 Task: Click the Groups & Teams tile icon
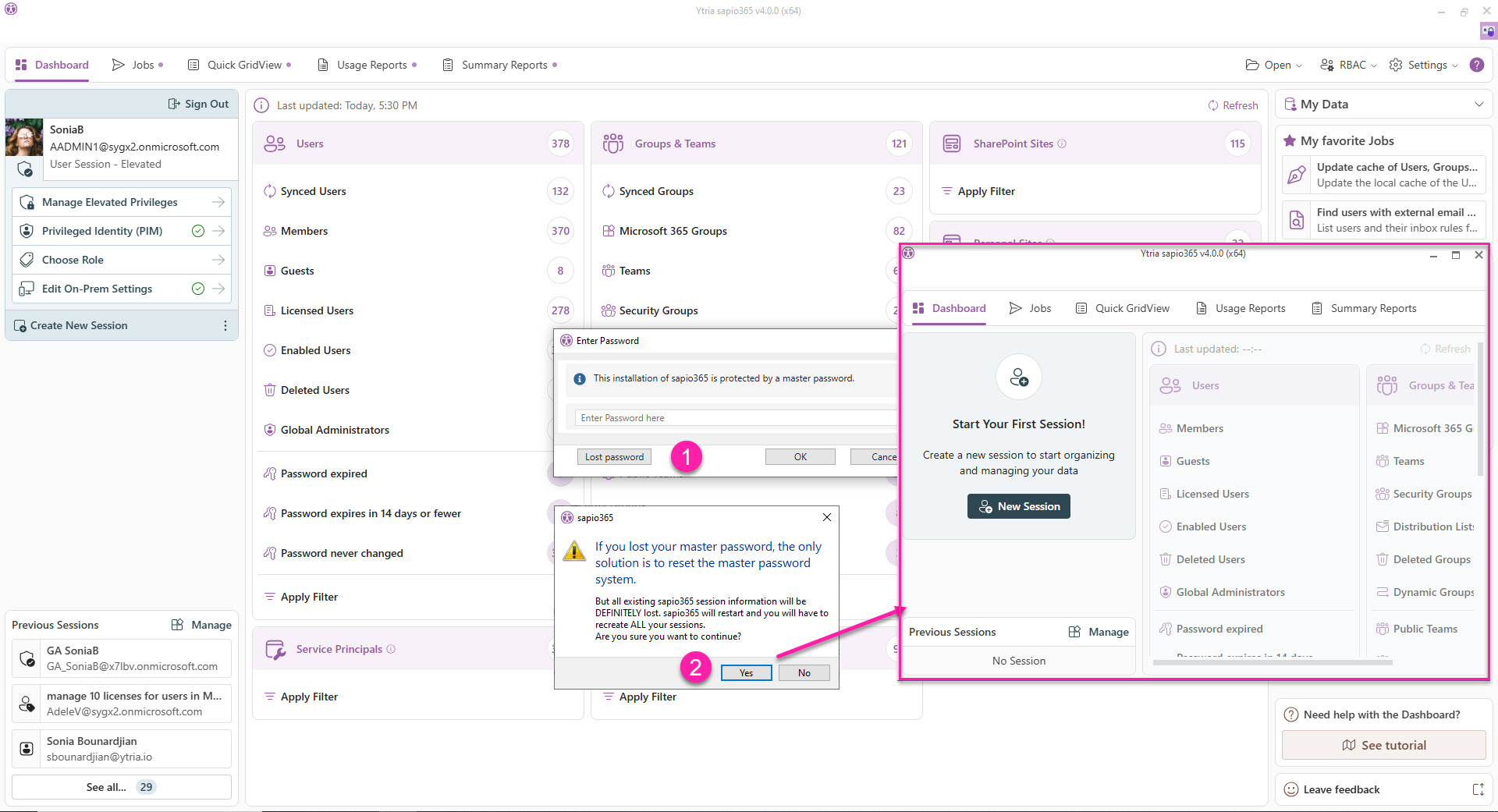click(613, 144)
